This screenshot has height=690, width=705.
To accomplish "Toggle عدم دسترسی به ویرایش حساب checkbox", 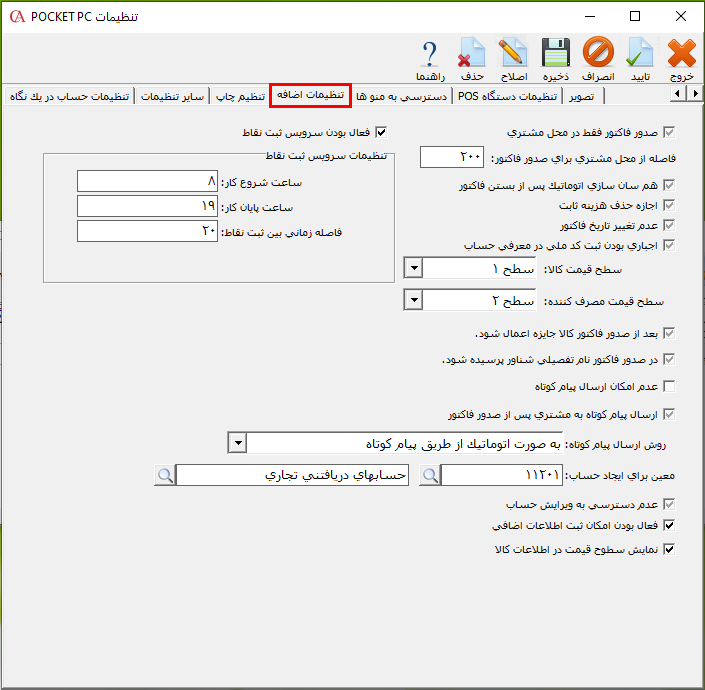I will (x=669, y=504).
